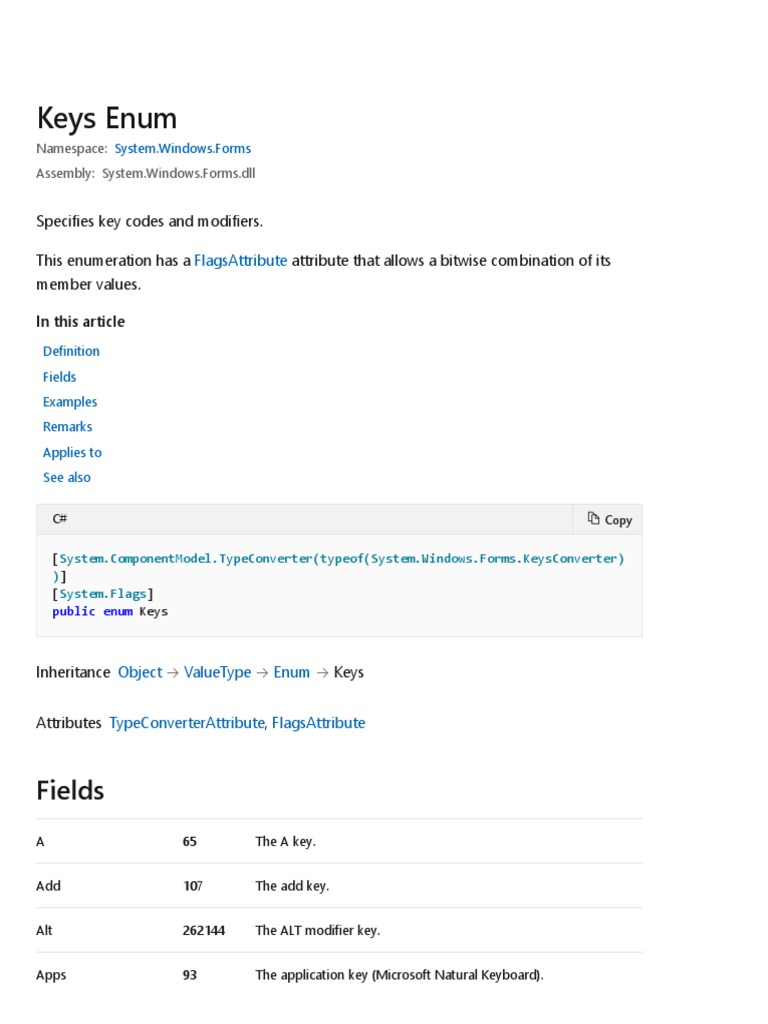Screen dimensions: 768x1024
Task: Open the ValueType inheritance link
Action: tap(217, 672)
